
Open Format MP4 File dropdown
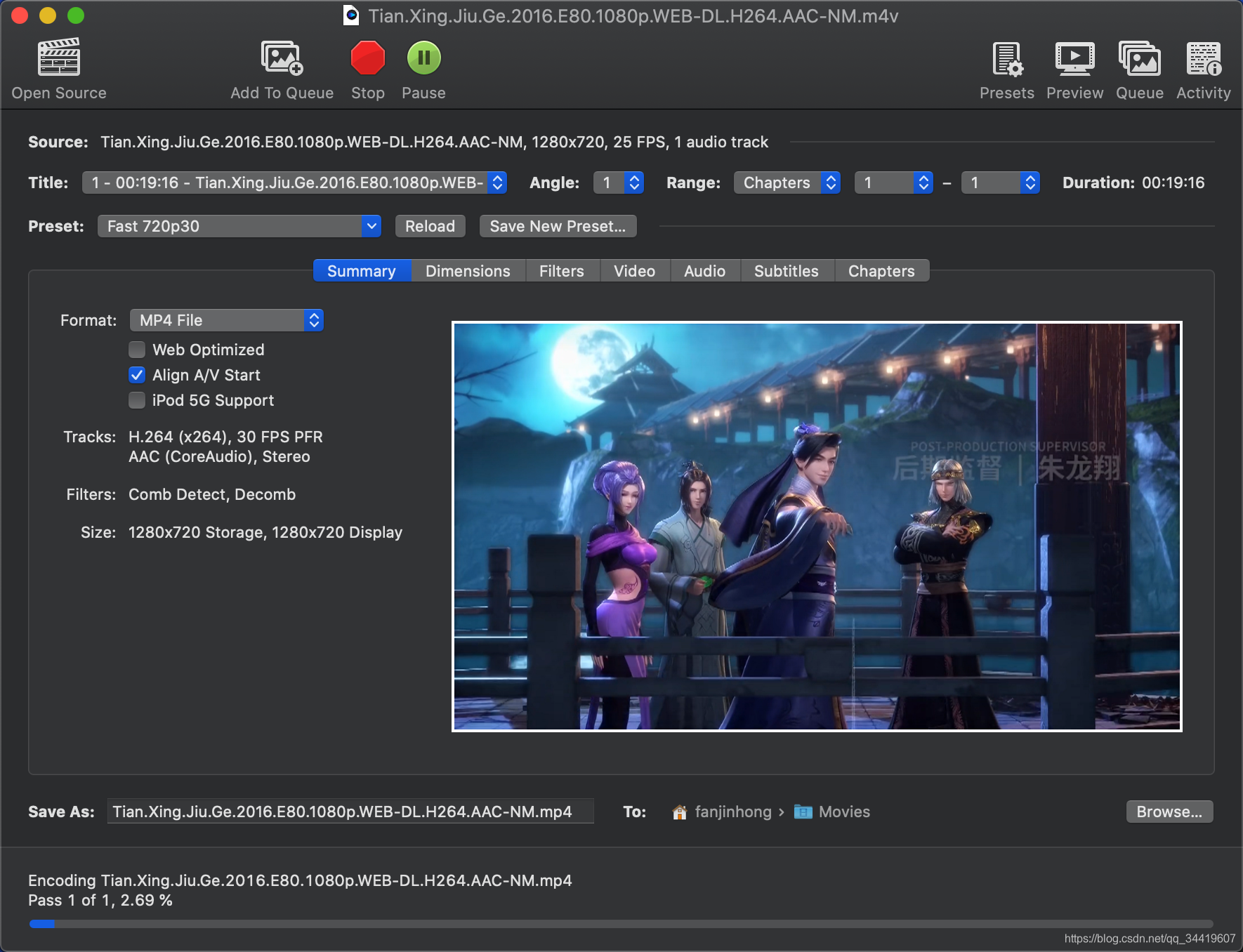(227, 320)
